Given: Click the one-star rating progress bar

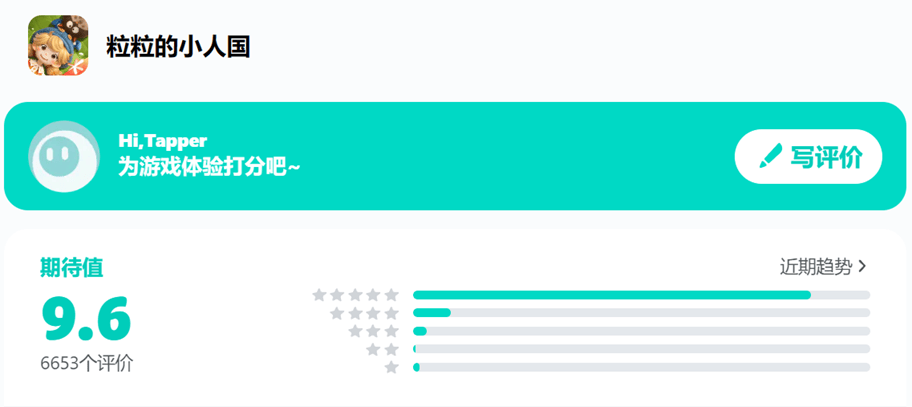Looking at the screenshot, I should (x=641, y=367).
